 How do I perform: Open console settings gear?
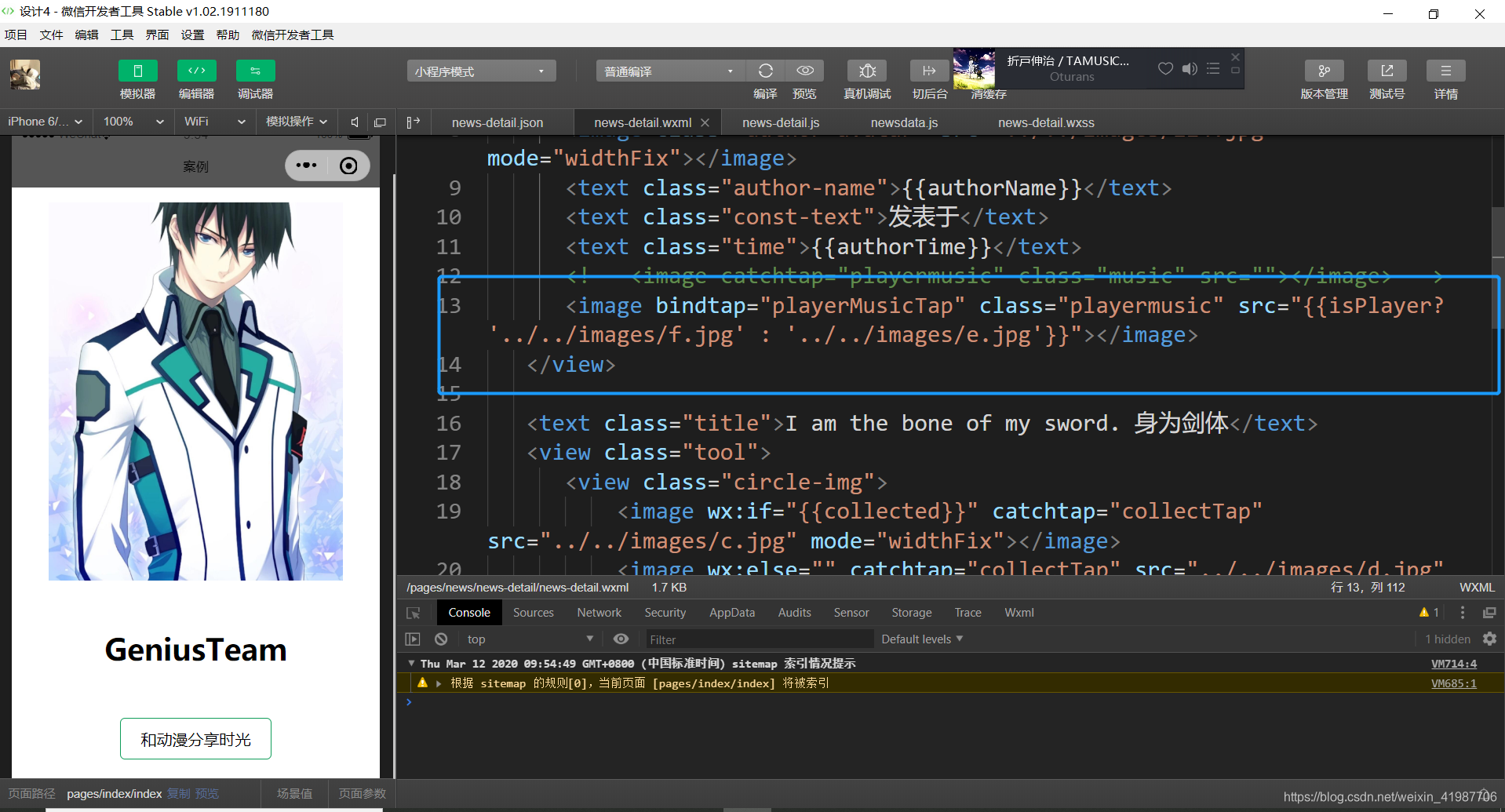pos(1489,639)
